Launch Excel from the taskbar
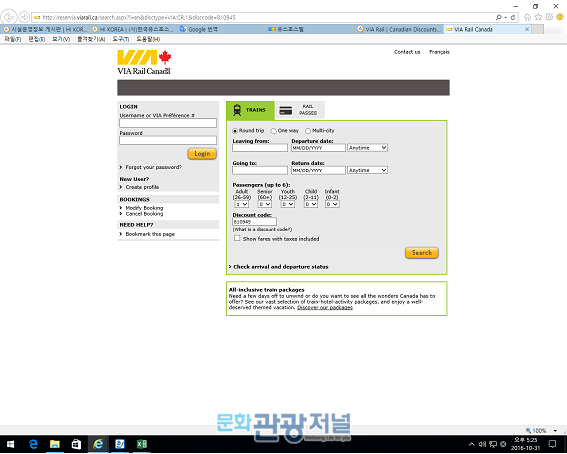The image size is (567, 454). tap(141, 444)
